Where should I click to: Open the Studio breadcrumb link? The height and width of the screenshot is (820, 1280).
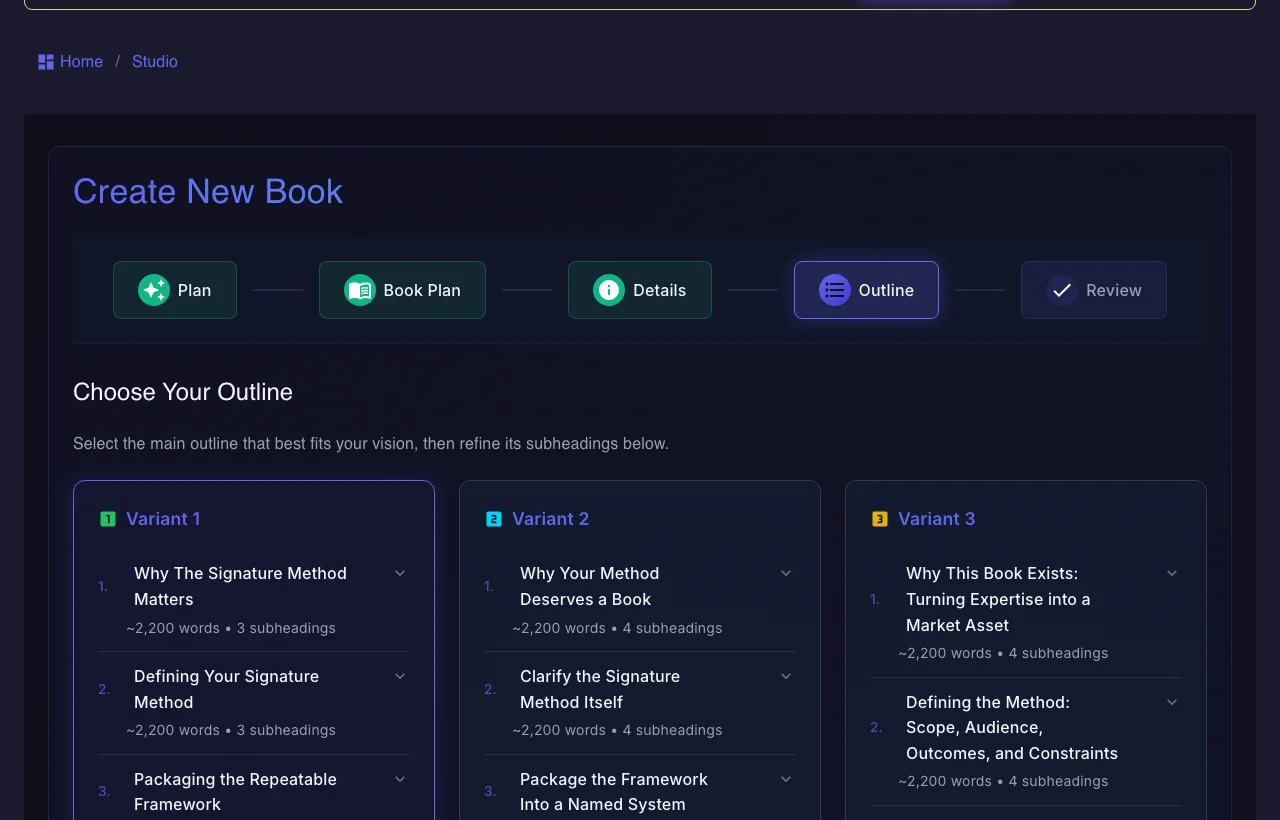pos(155,62)
